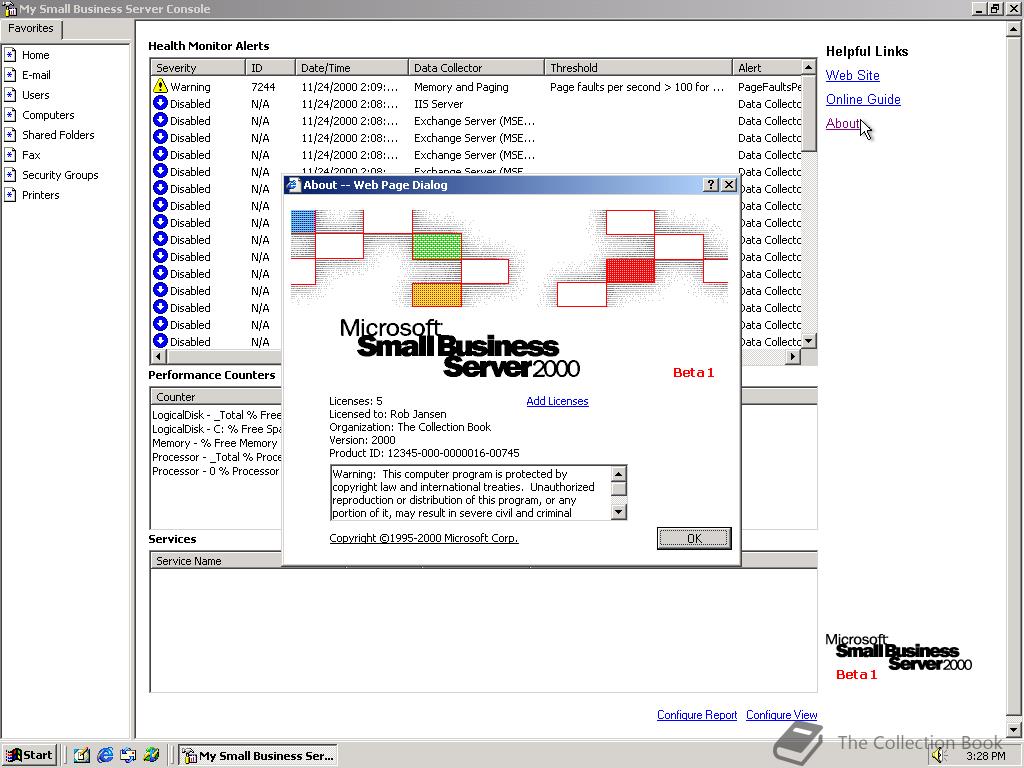
Task: Activate My Small Business Server taskbar button
Action: (259, 756)
